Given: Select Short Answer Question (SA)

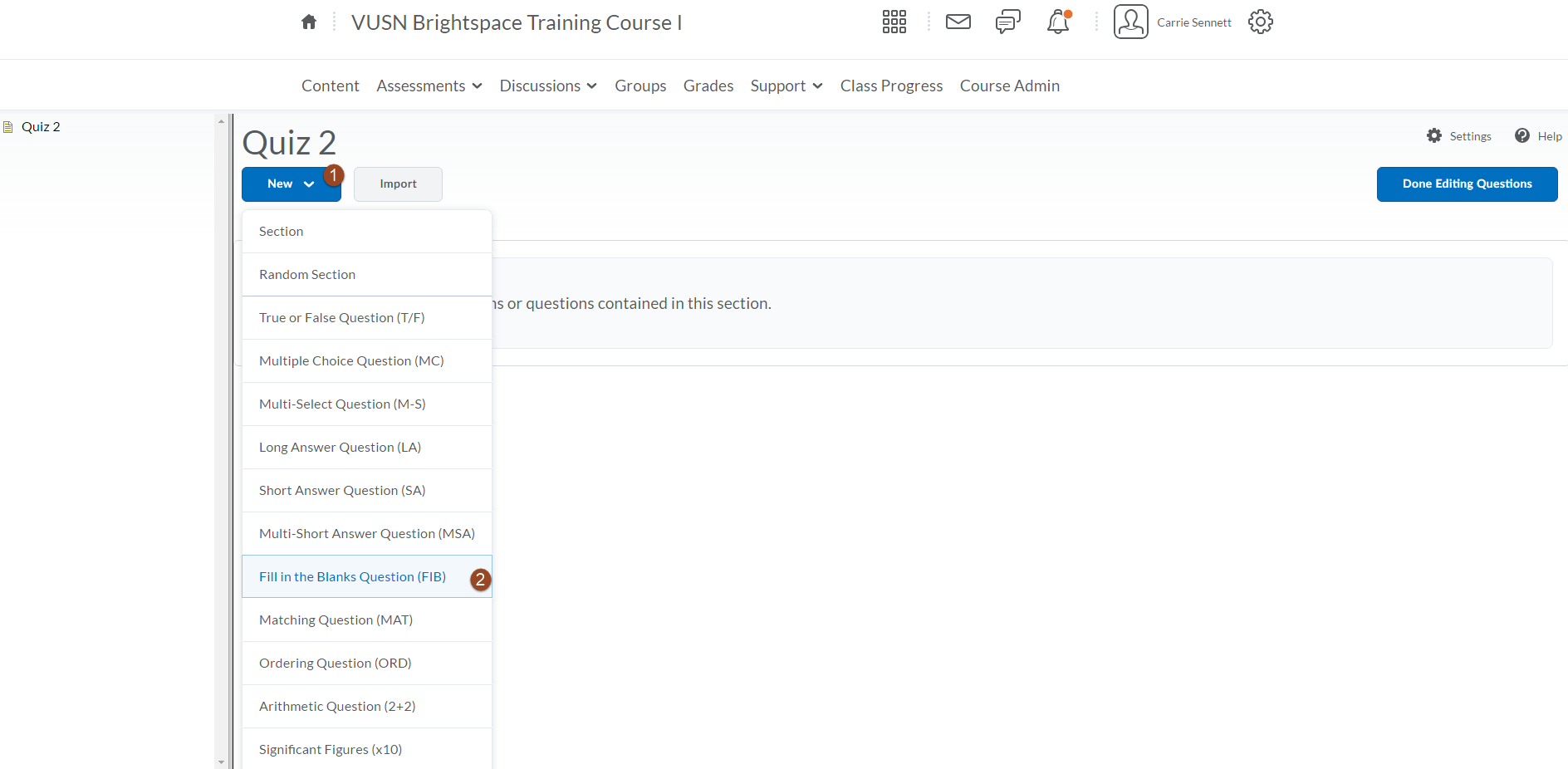Looking at the screenshot, I should [367, 491].
